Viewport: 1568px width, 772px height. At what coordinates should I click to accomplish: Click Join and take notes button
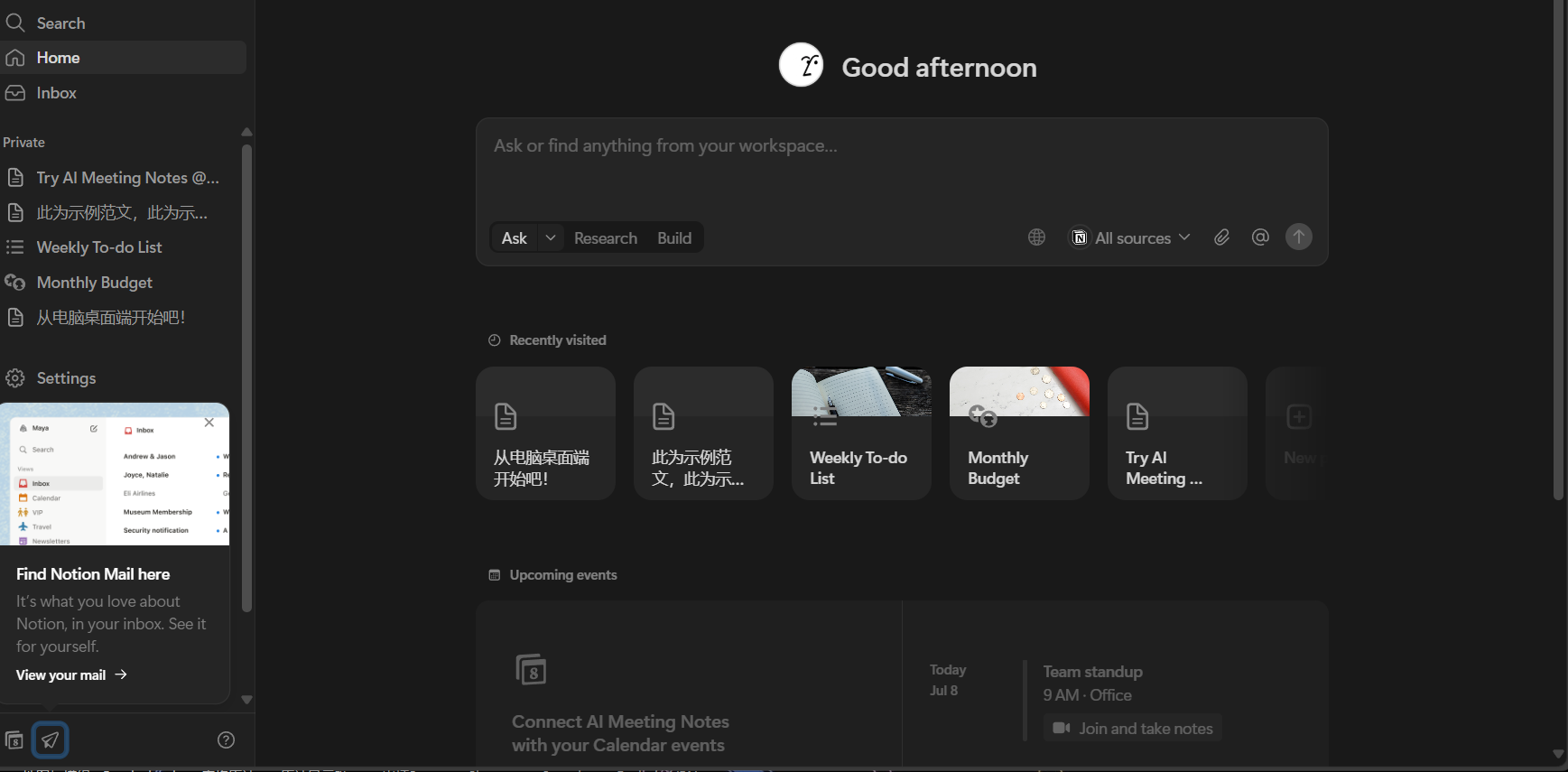(1133, 729)
